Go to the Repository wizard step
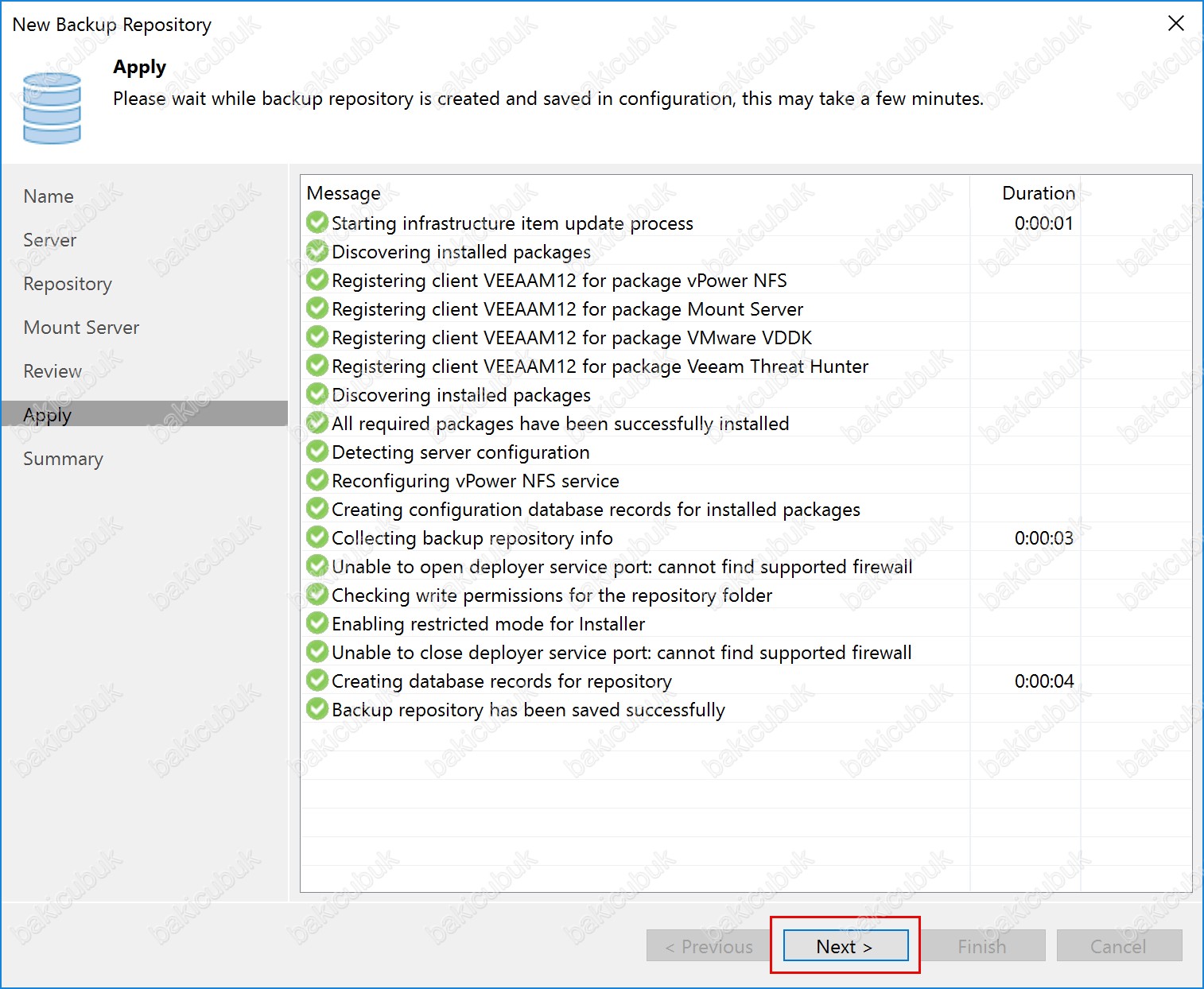 [x=68, y=284]
